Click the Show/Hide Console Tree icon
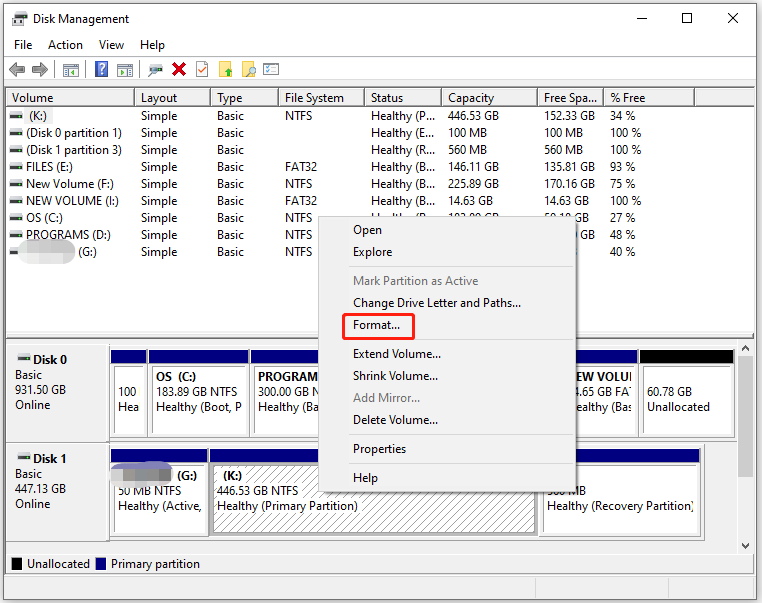The width and height of the screenshot is (762, 603). pos(71,69)
